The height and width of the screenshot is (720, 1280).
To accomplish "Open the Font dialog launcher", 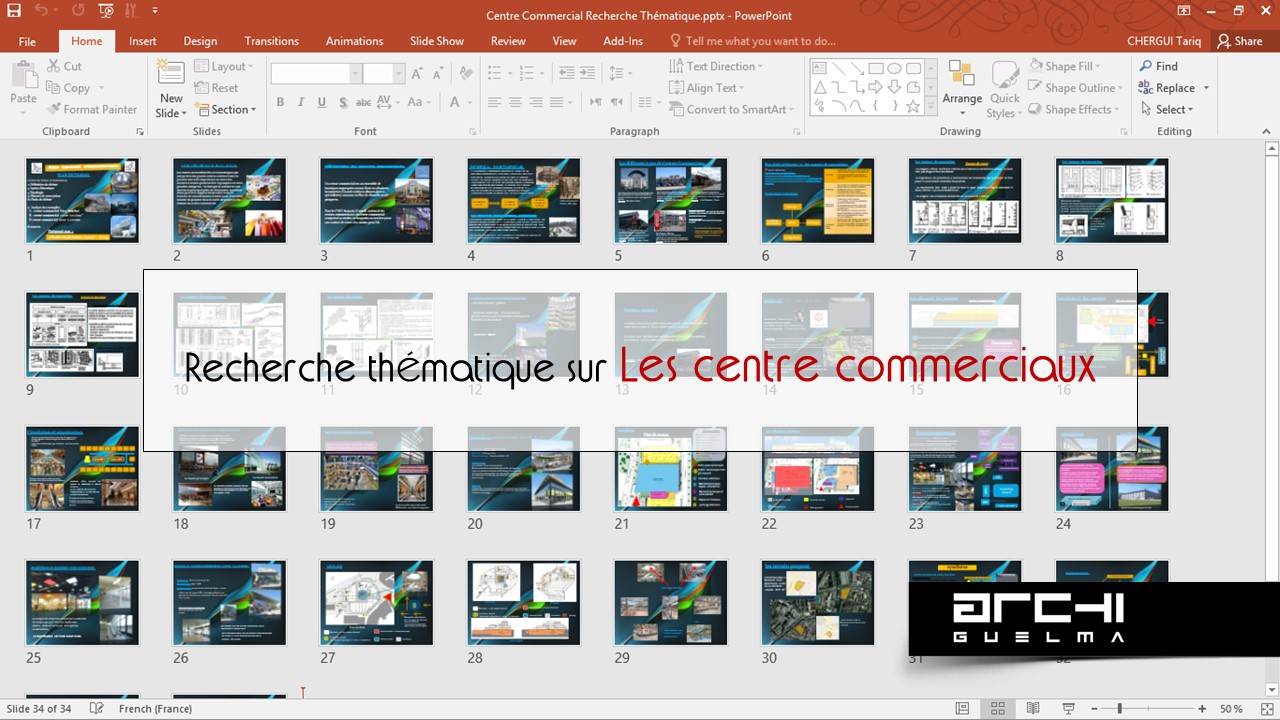I will pyautogui.click(x=473, y=132).
